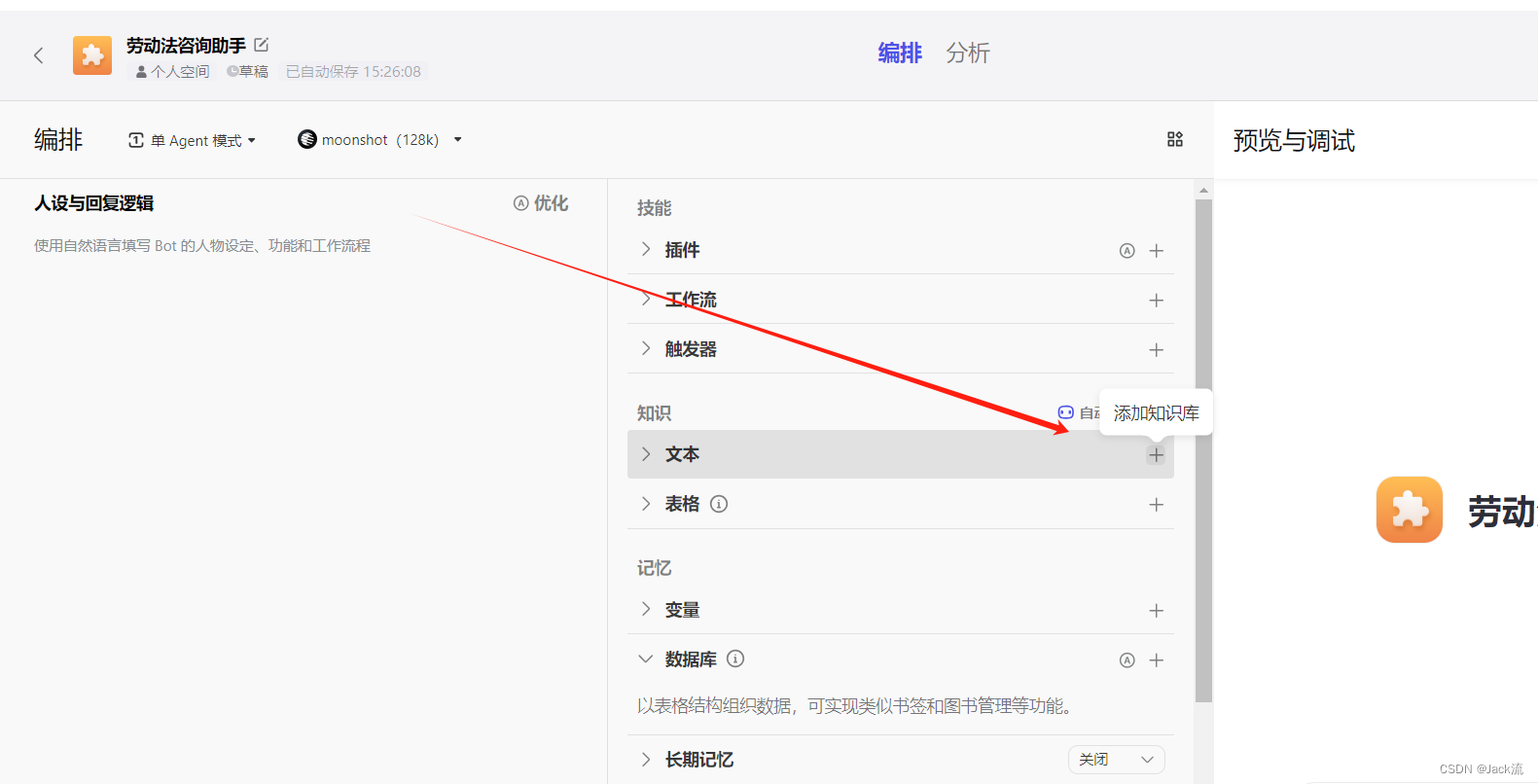1538x784 pixels.
Task: Add a plugin with the plus icon
Action: pos(1157,251)
